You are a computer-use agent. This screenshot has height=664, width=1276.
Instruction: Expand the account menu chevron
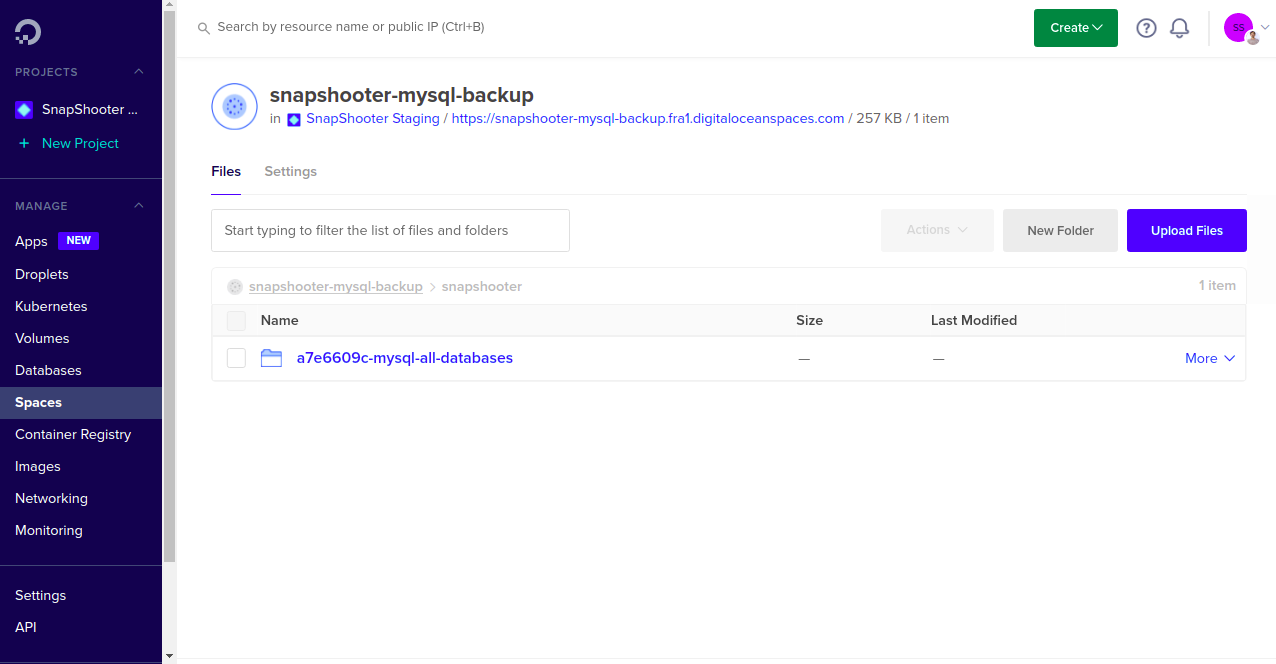click(1265, 28)
